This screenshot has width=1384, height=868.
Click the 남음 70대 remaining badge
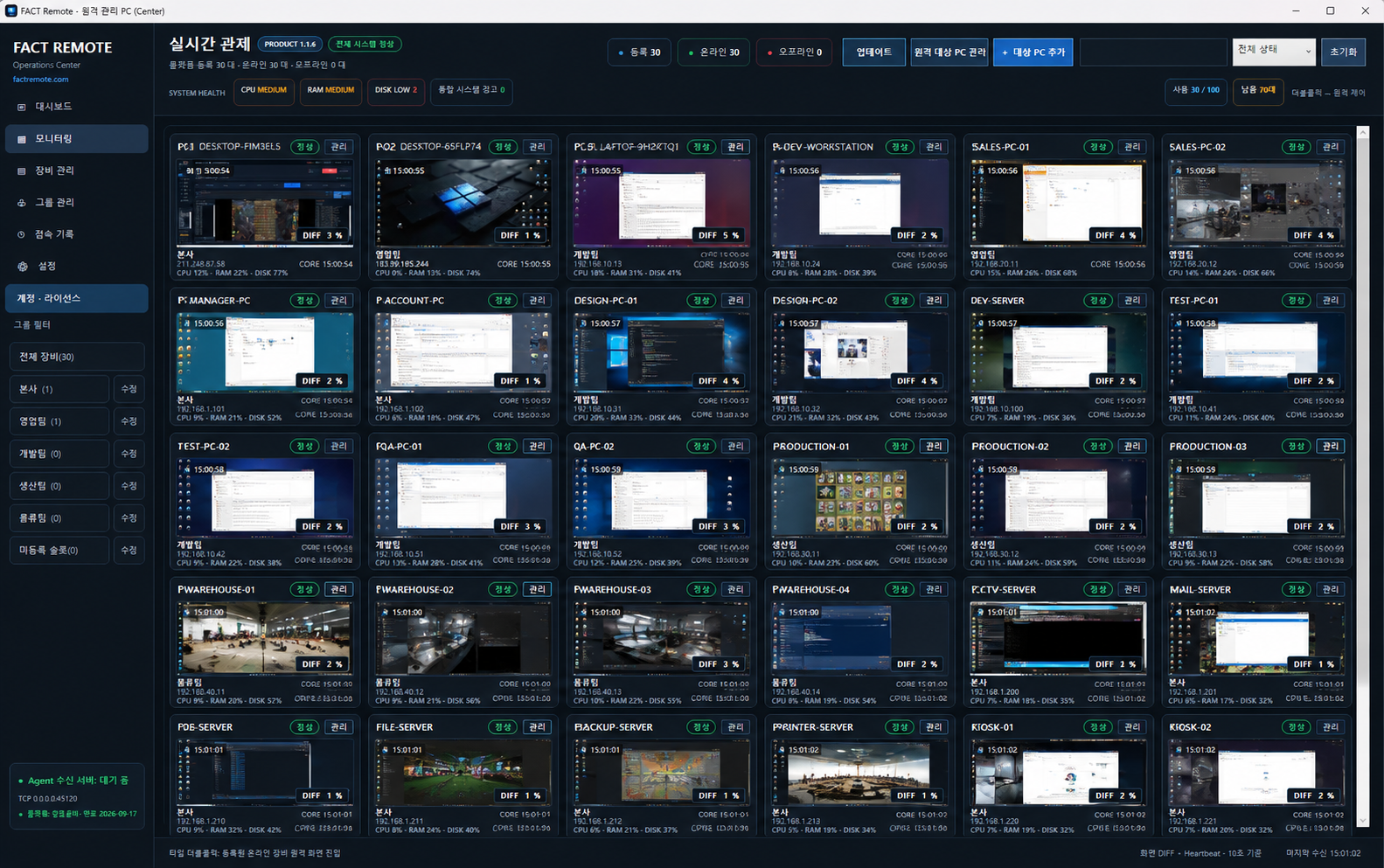tap(1258, 91)
